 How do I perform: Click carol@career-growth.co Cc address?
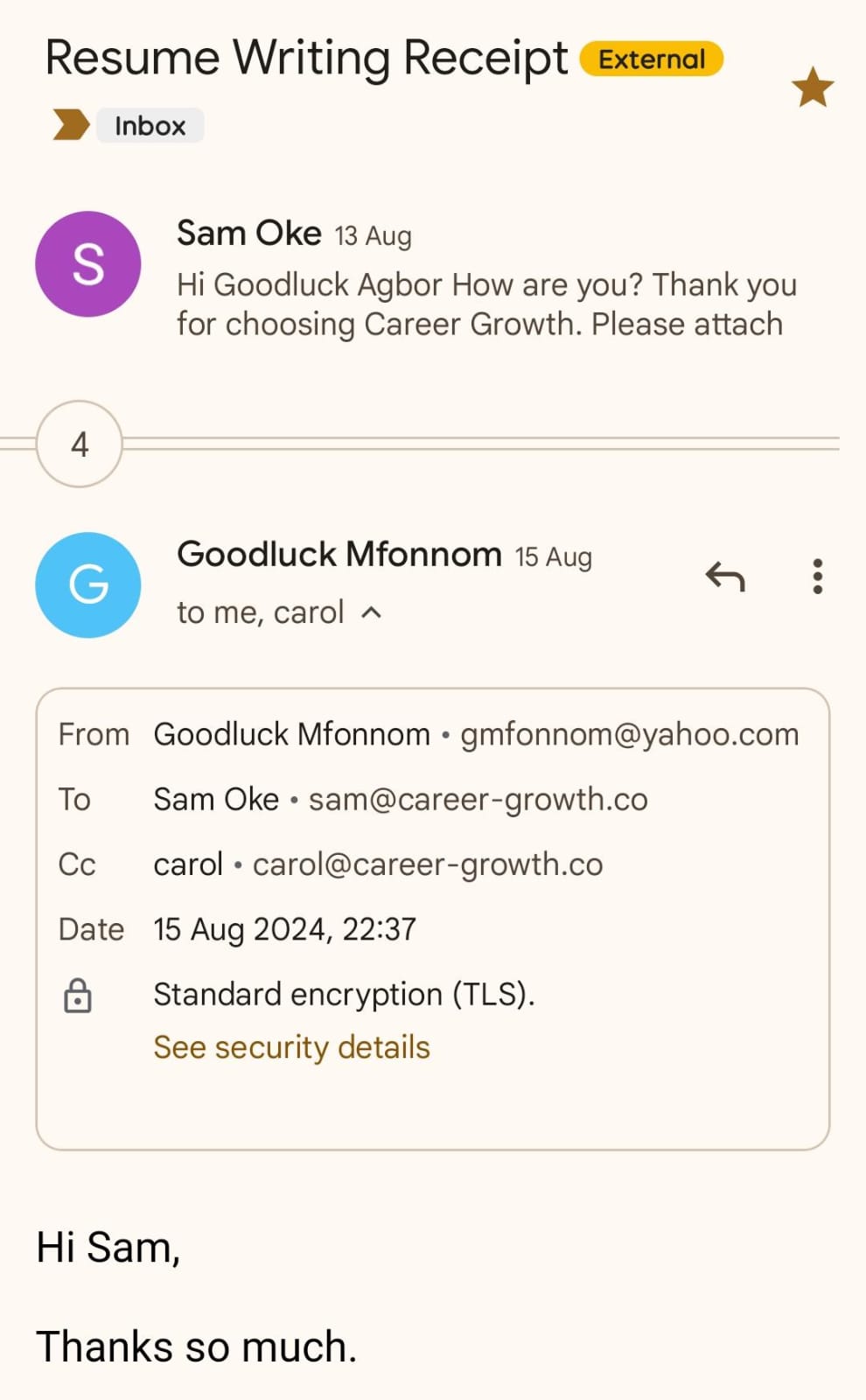428,864
